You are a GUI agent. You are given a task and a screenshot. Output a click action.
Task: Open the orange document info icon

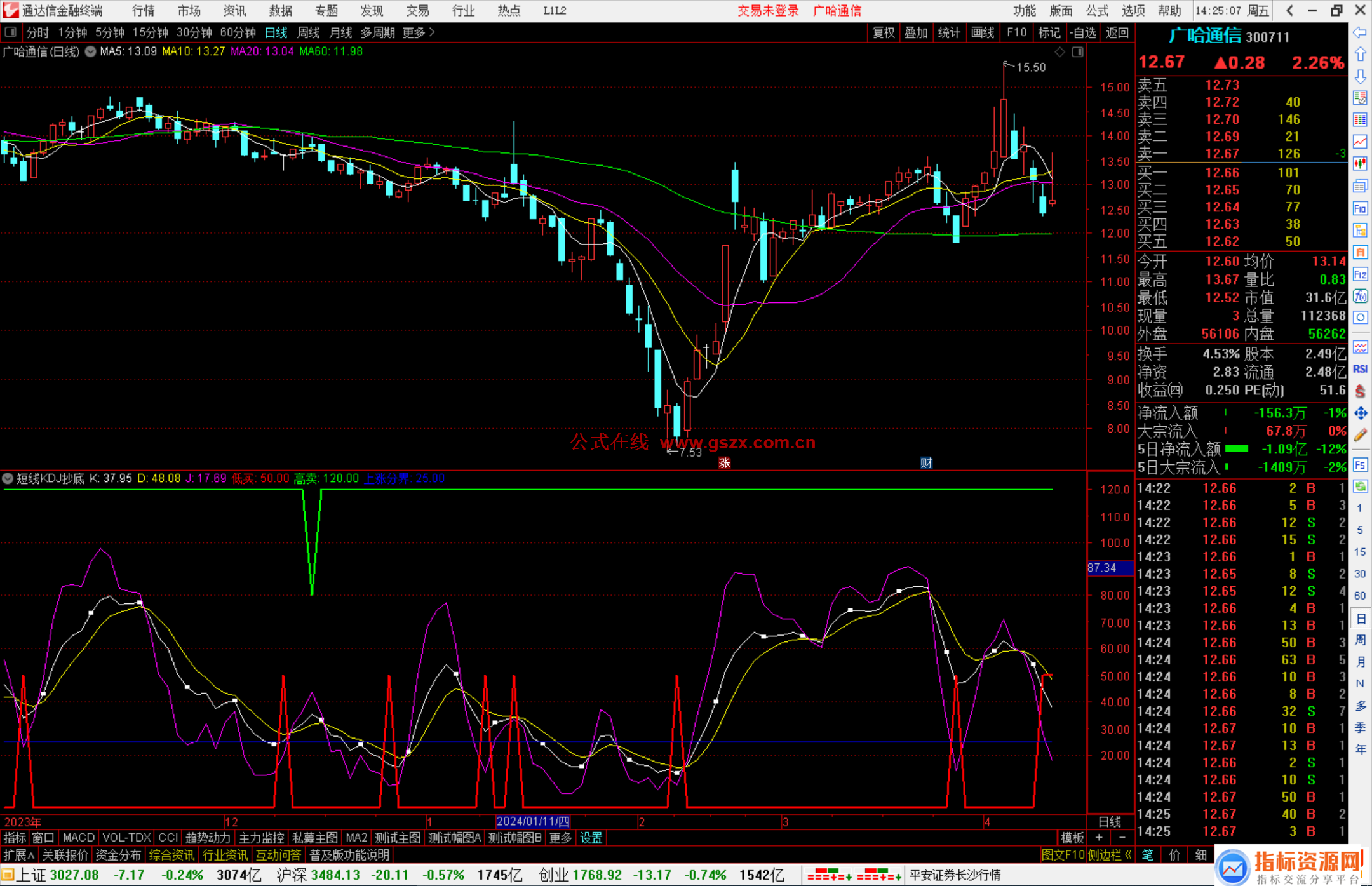coord(1360,252)
